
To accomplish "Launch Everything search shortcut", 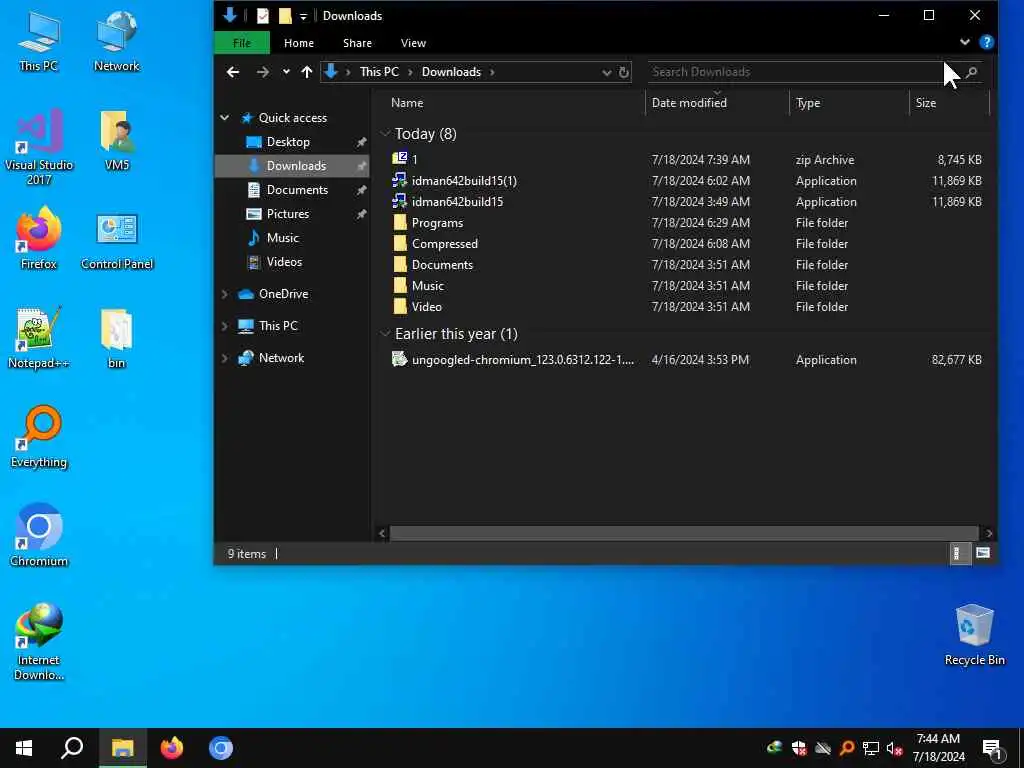I will click(x=39, y=437).
